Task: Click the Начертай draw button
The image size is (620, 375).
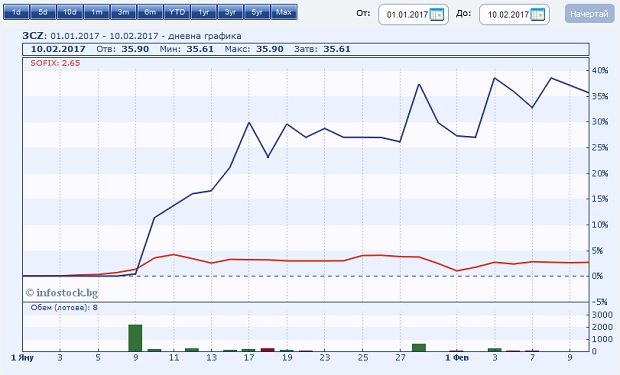Action: pos(589,14)
